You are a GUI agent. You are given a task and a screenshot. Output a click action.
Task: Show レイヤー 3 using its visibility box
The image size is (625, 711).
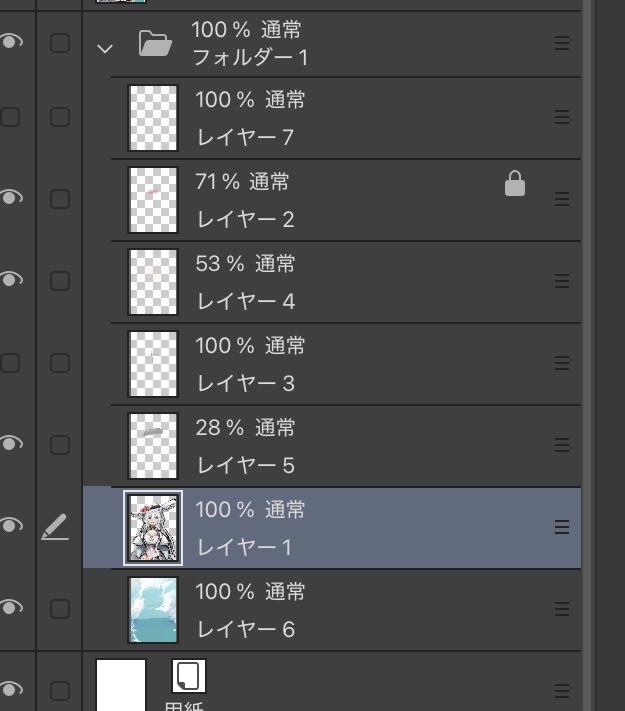click(x=10, y=363)
